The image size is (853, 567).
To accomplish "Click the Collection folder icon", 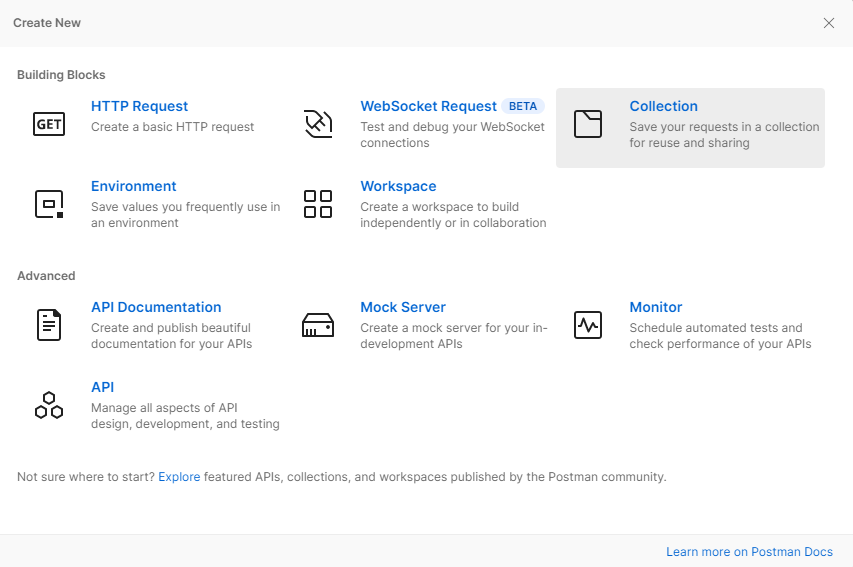I will [588, 124].
